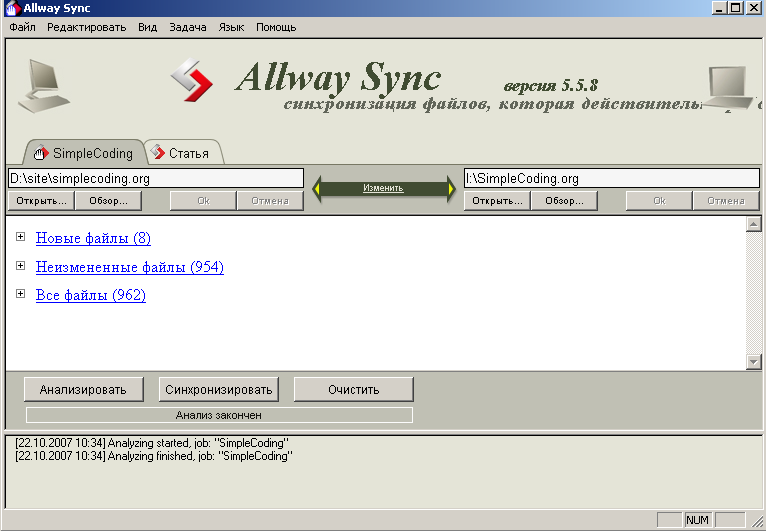Click the Очистить button

coord(354,389)
